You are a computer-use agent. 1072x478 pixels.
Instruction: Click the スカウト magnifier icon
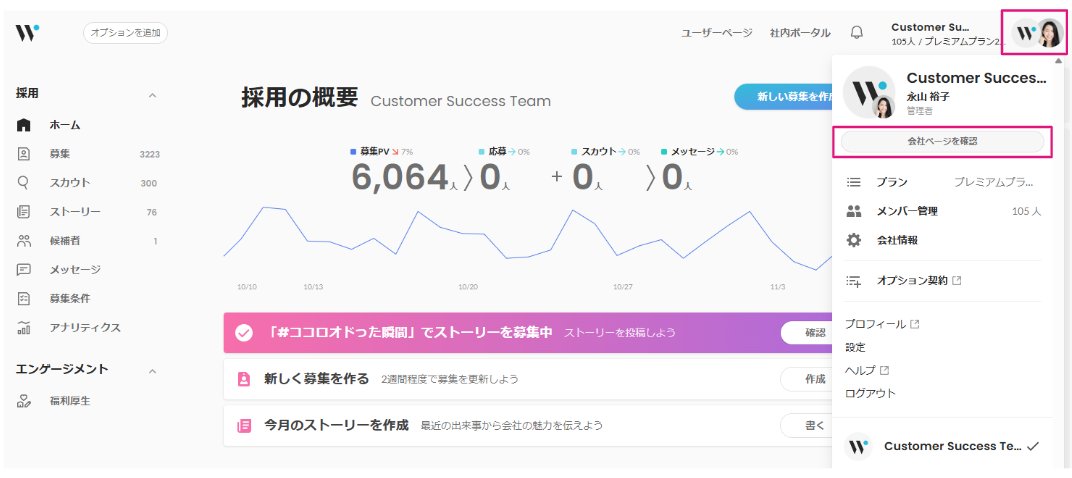pos(24,183)
